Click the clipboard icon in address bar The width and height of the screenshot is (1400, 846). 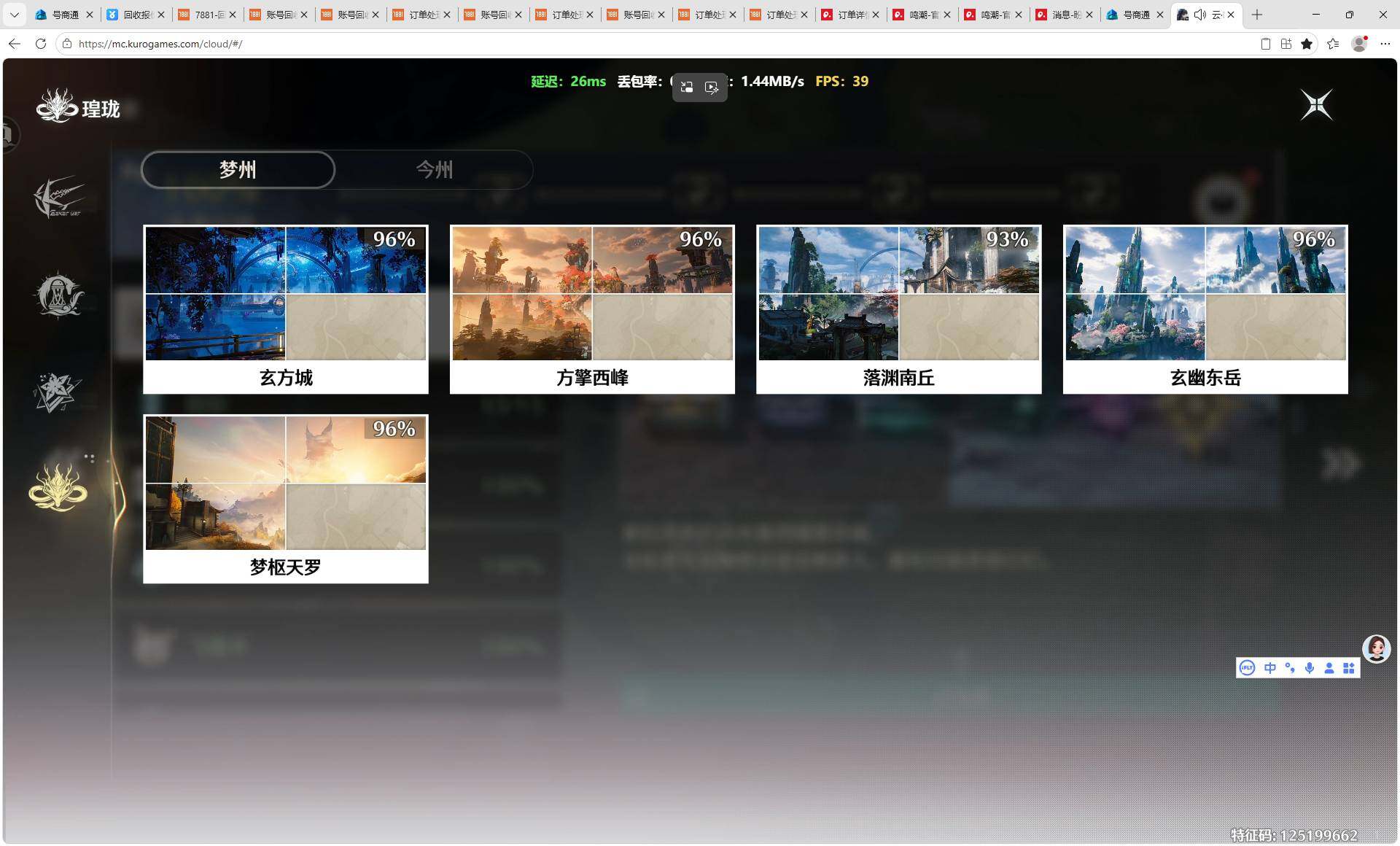coord(1266,44)
